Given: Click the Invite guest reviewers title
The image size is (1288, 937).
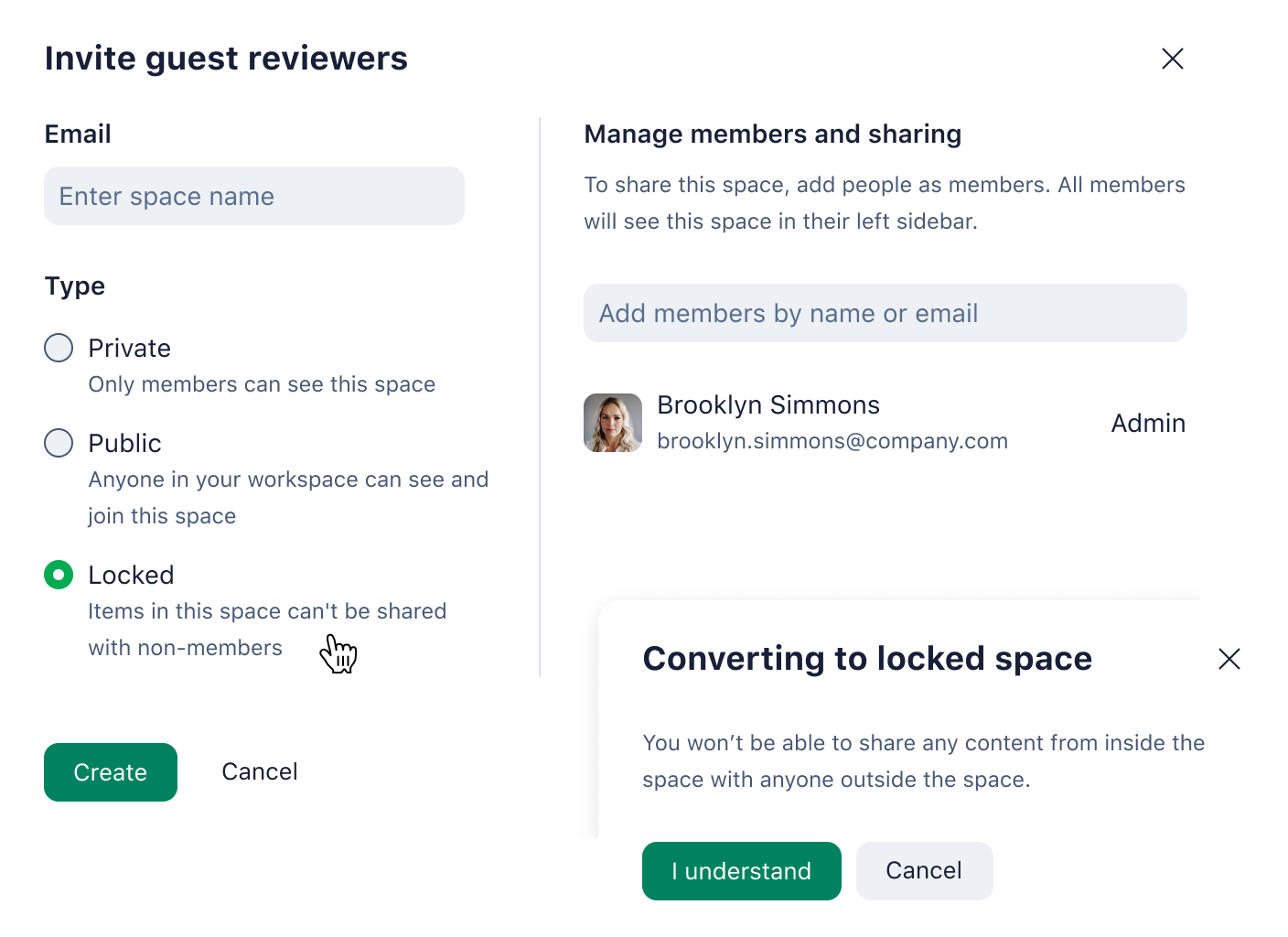Looking at the screenshot, I should pyautogui.click(x=226, y=58).
